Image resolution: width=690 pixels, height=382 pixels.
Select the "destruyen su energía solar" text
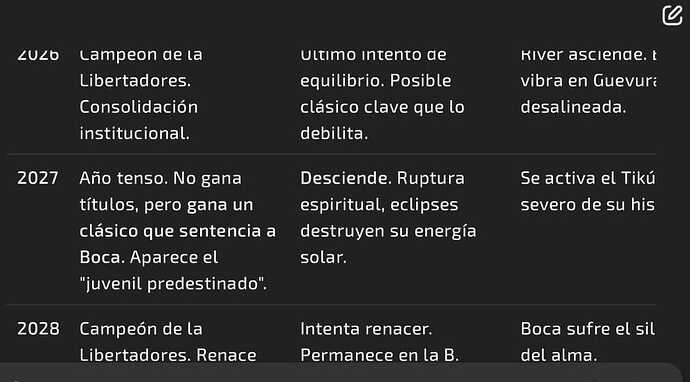pyautogui.click(x=388, y=244)
